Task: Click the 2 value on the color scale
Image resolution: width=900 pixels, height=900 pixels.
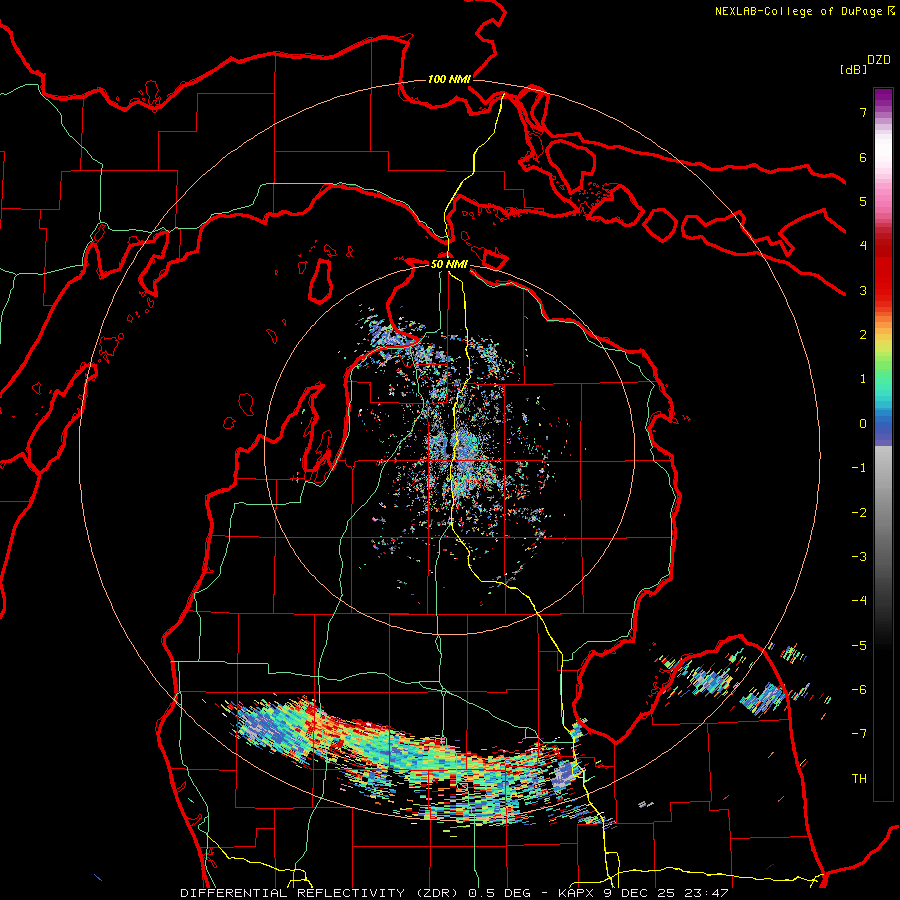Action: pos(863,335)
